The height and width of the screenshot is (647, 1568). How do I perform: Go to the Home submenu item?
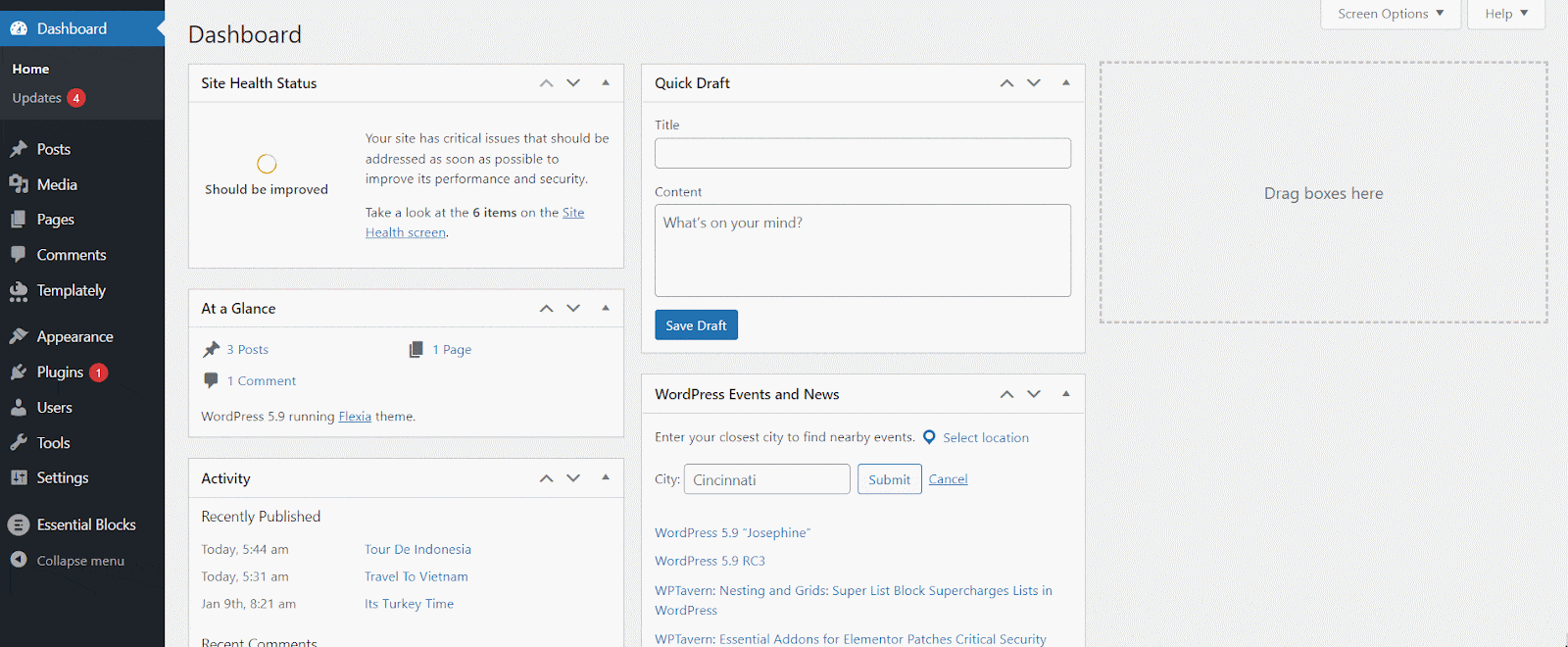pyautogui.click(x=30, y=69)
